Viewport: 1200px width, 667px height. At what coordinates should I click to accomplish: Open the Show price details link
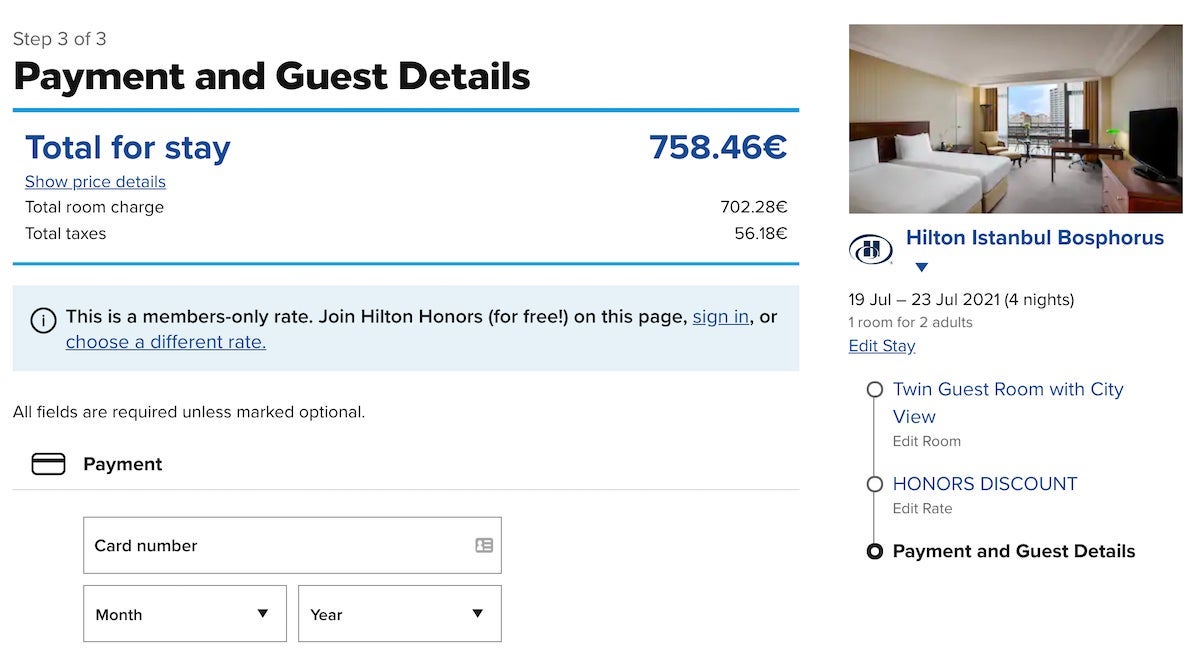(x=95, y=182)
